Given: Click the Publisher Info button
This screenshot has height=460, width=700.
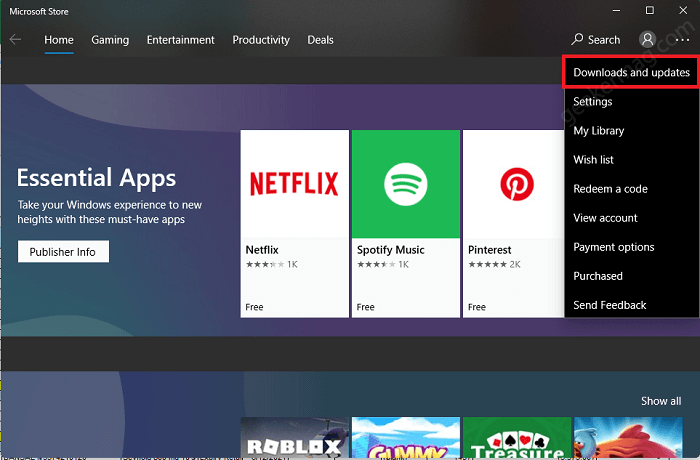Looking at the screenshot, I should [63, 252].
